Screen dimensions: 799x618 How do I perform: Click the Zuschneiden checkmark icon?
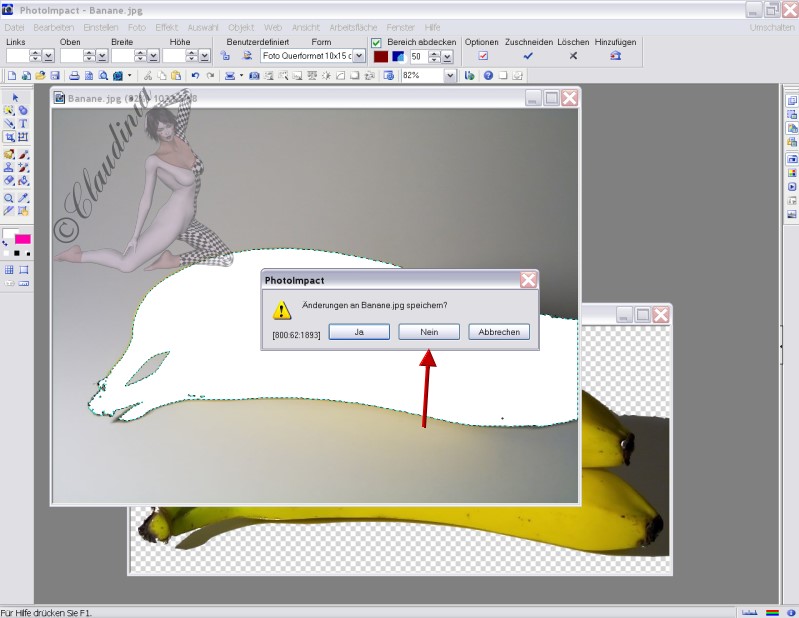coord(528,56)
